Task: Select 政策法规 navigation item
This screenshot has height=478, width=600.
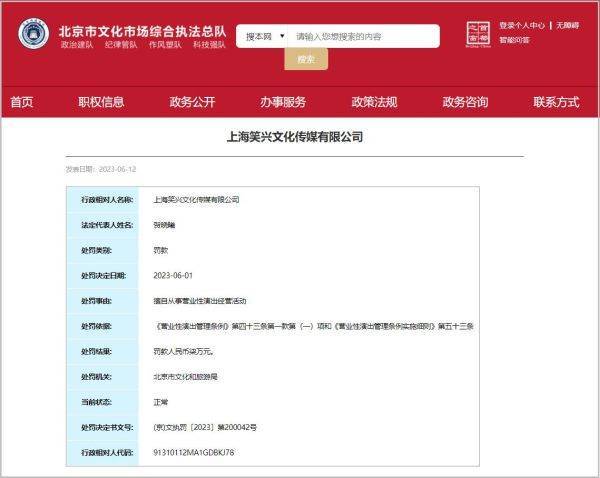Action: 374,102
